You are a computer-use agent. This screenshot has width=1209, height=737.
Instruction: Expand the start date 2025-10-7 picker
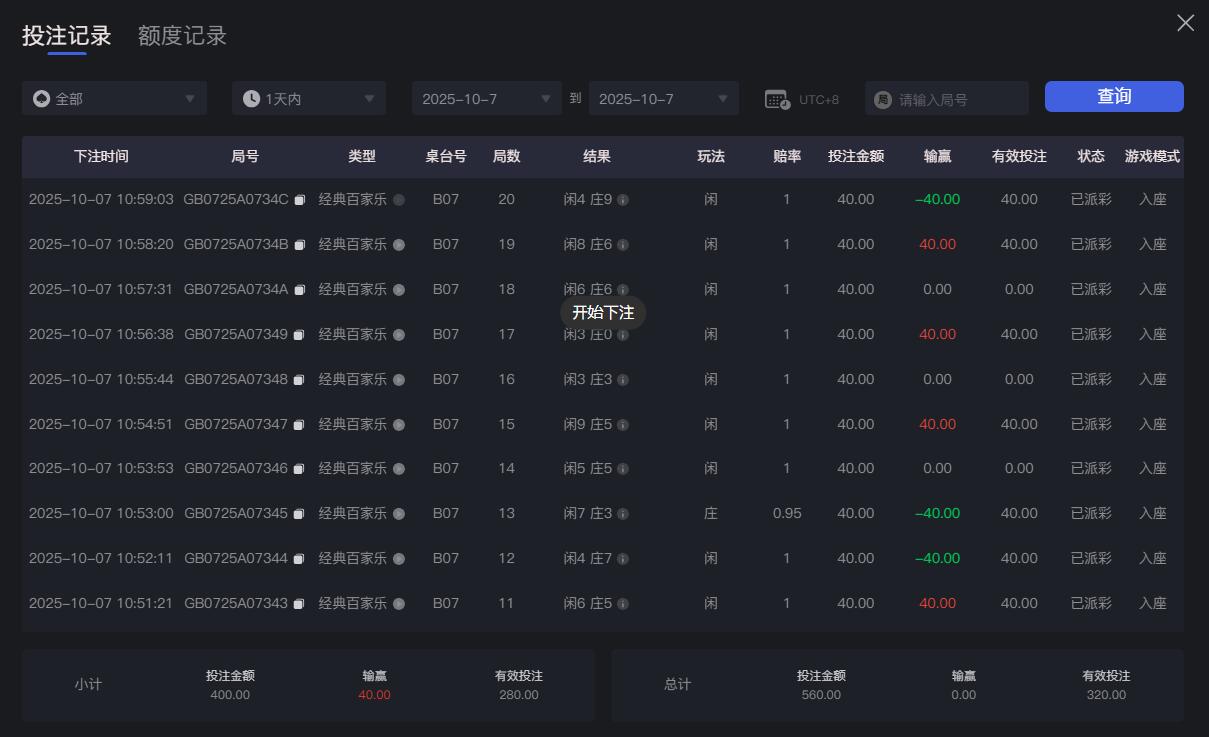point(487,98)
